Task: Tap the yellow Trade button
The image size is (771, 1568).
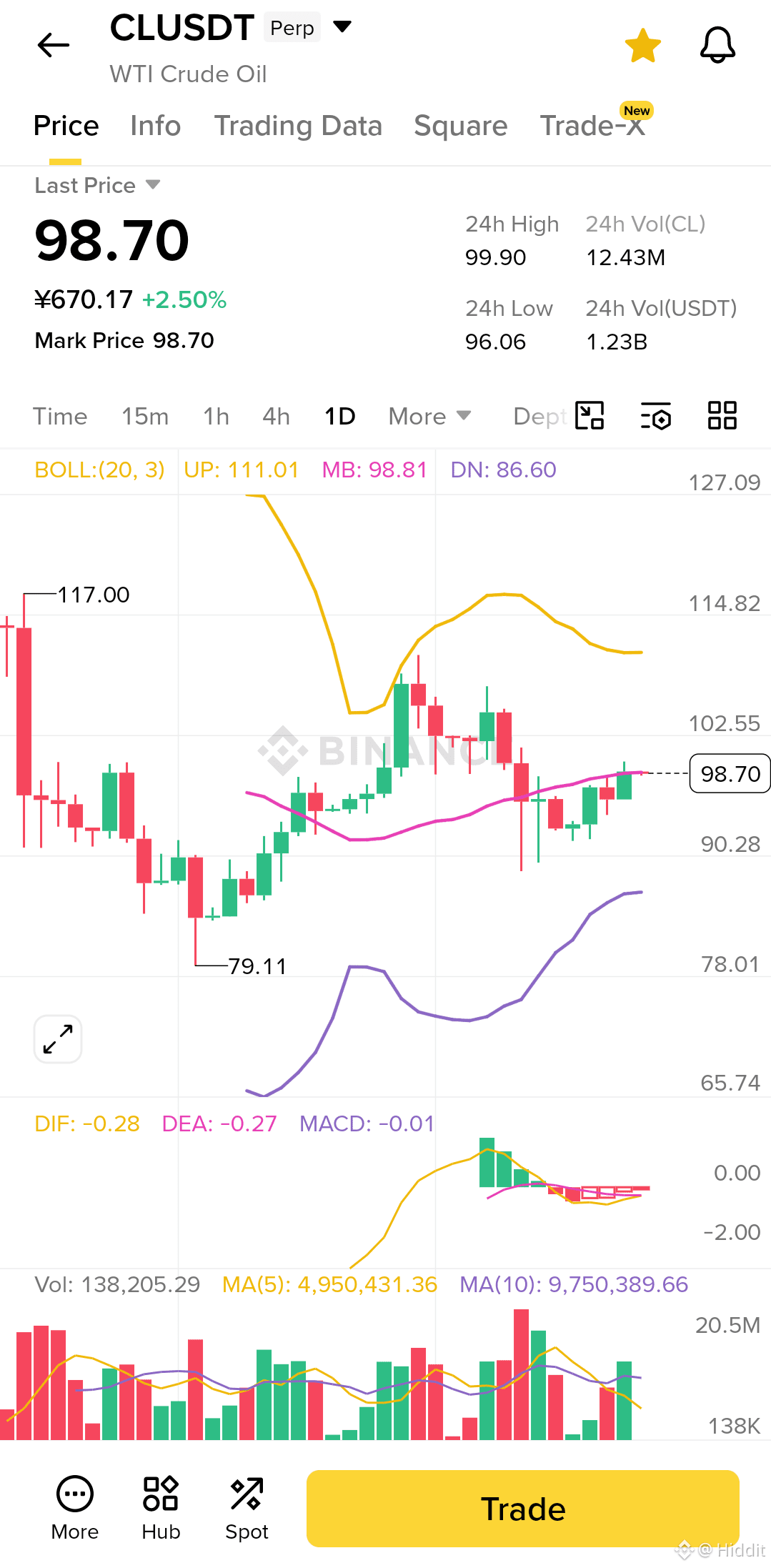Action: coord(523,1509)
